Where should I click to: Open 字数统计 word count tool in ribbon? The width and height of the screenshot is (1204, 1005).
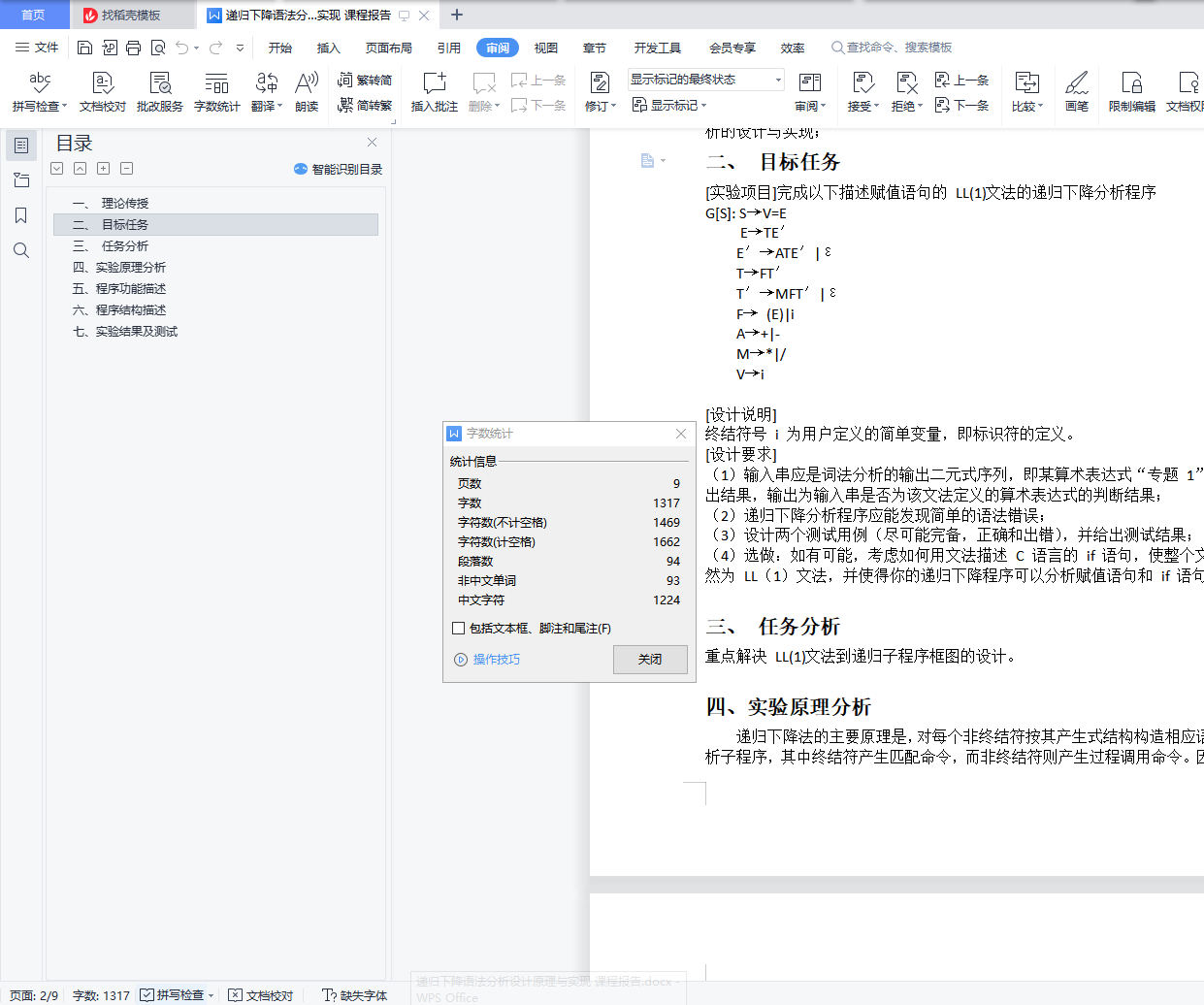pyautogui.click(x=217, y=92)
